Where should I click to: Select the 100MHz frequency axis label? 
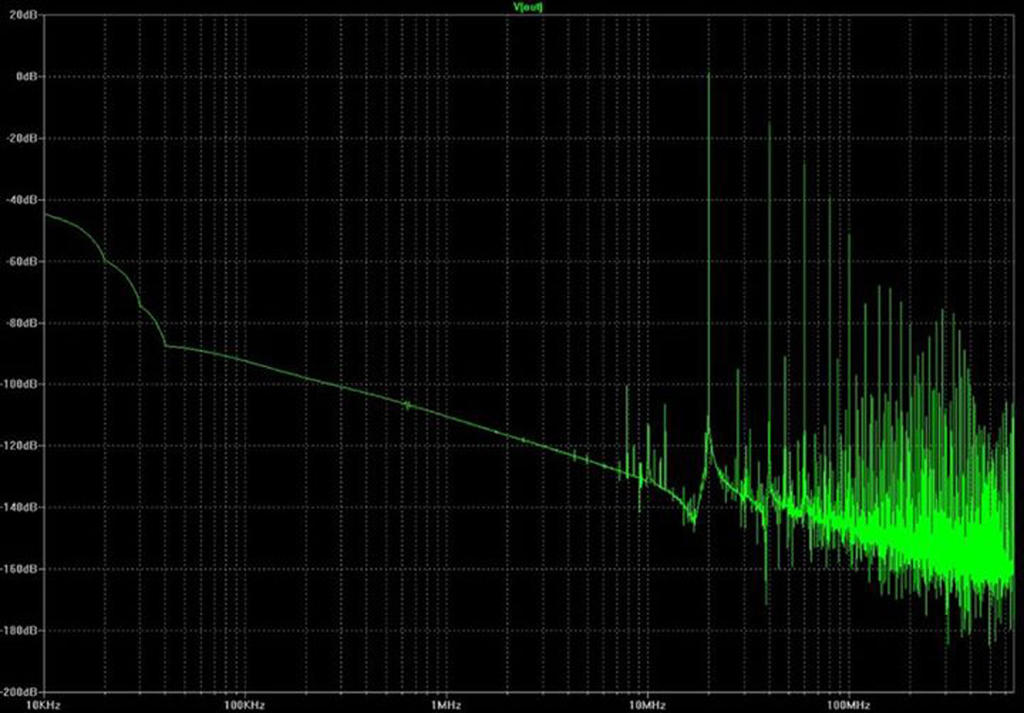[850, 704]
